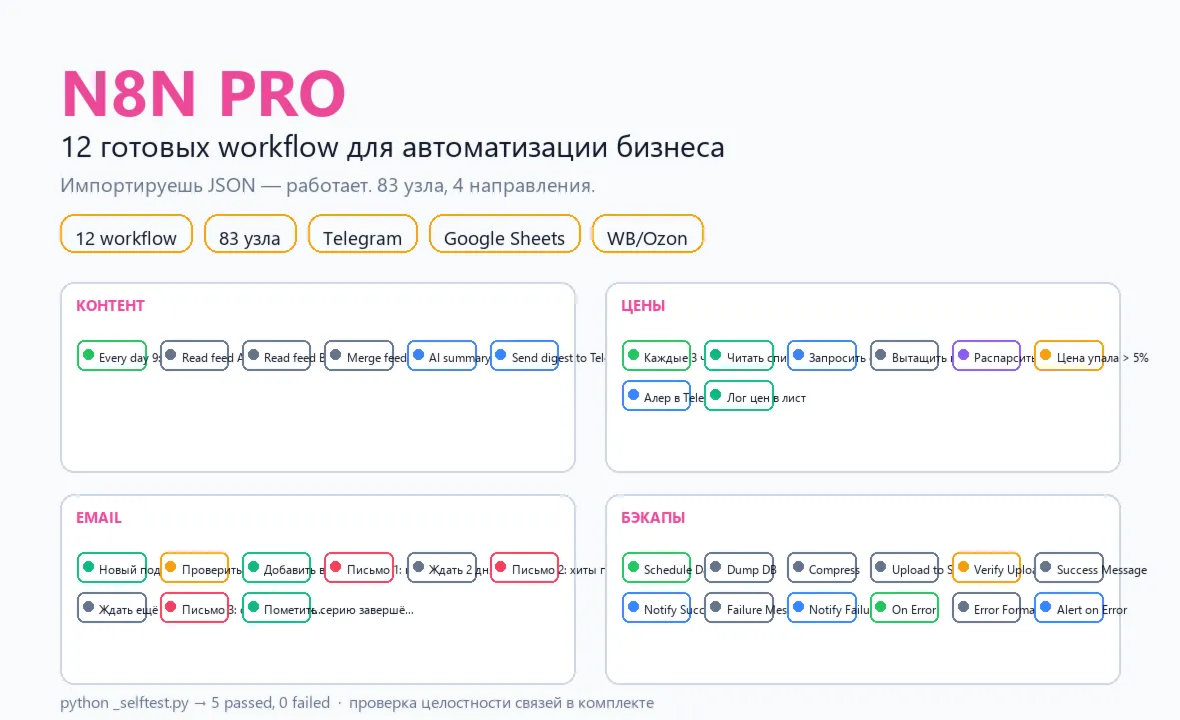Click the 'Read feed A' node
Viewport: 1180px width, 720px height.
coord(194,356)
